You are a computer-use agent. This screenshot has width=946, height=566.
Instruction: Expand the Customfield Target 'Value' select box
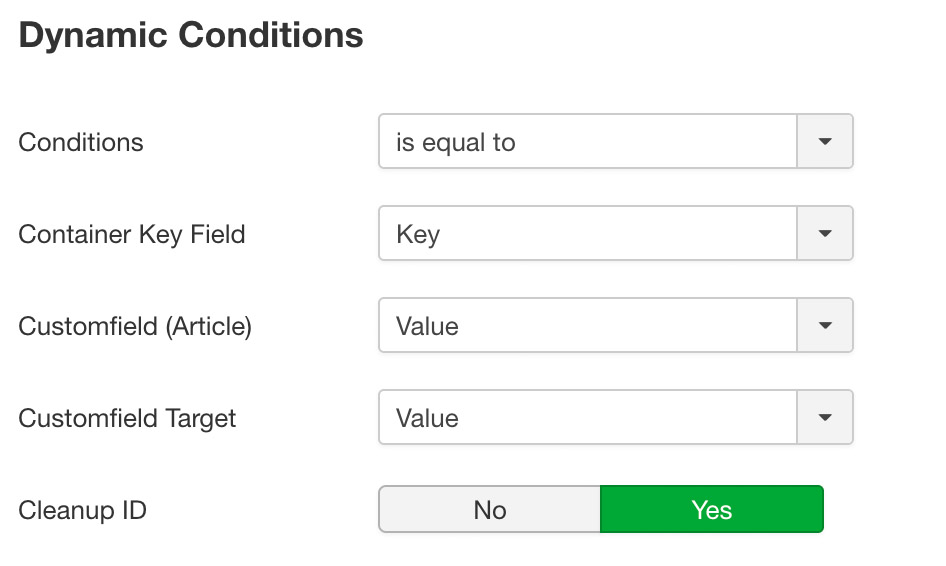(615, 417)
